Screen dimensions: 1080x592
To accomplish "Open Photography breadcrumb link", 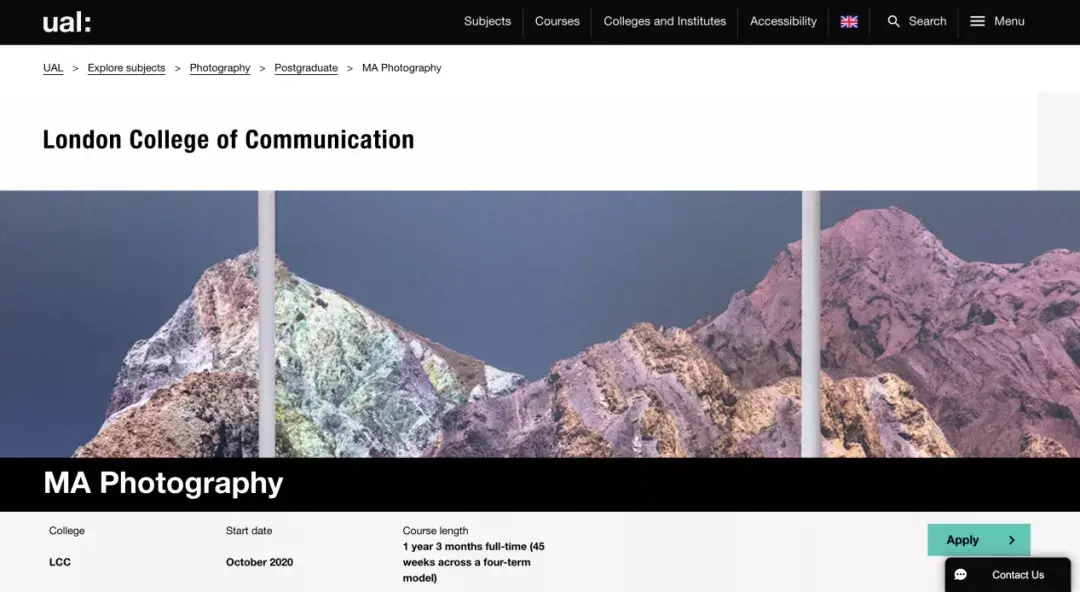I will [x=220, y=68].
